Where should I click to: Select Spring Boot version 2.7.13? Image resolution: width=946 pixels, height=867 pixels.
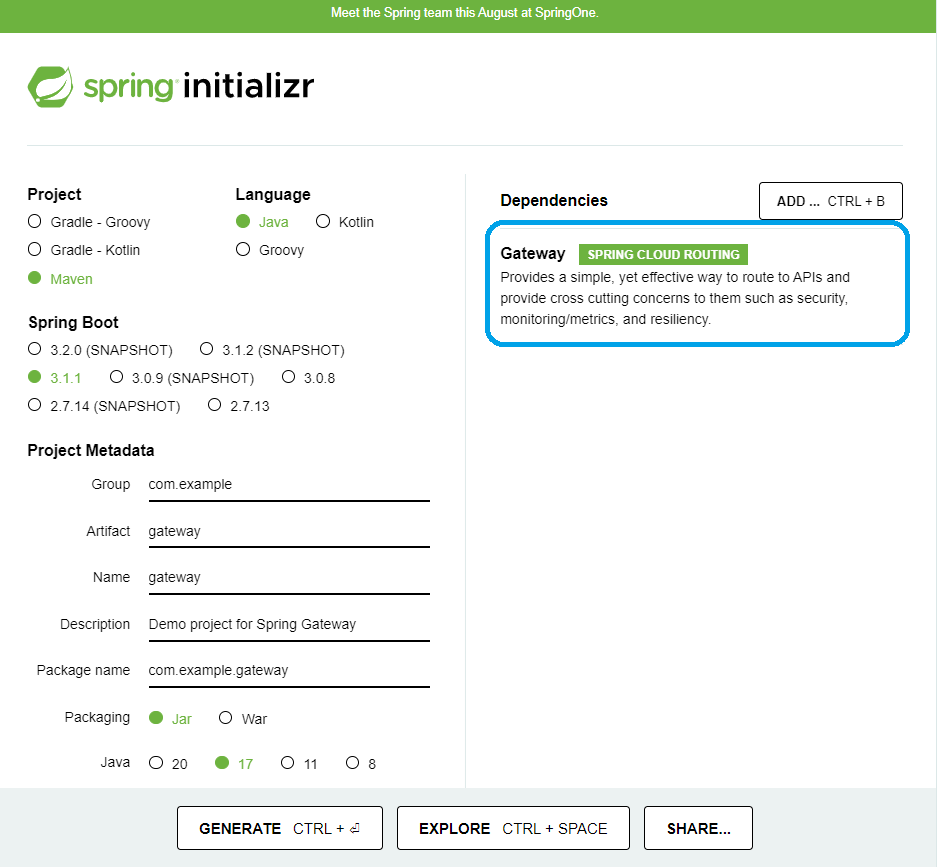pyautogui.click(x=238, y=405)
